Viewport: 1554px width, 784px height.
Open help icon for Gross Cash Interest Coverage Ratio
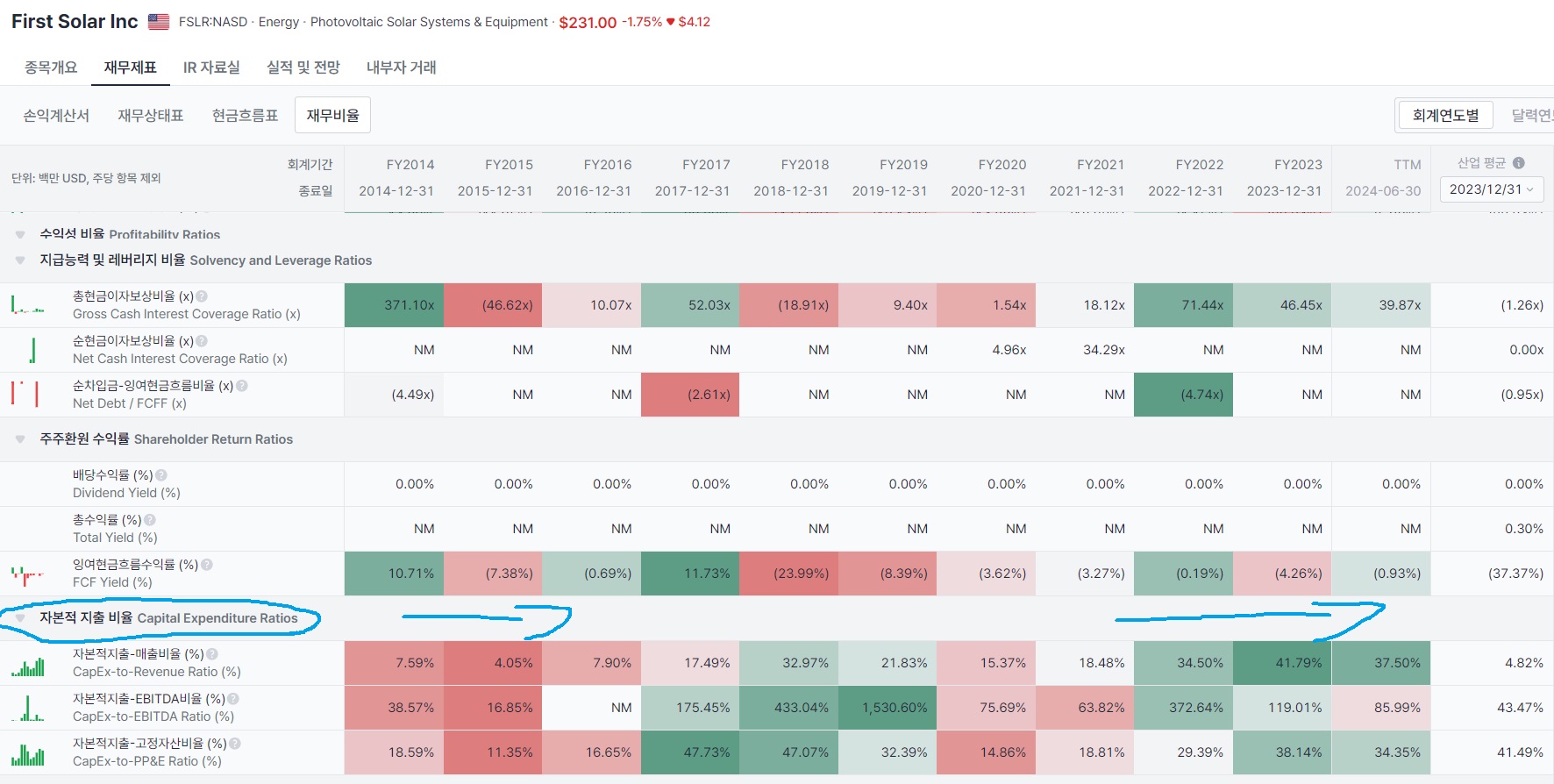pos(202,296)
